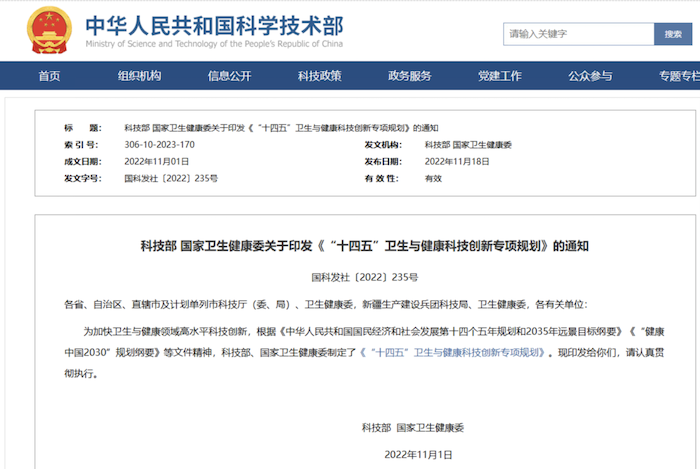Open the 《"十四五"卫生与健康科技创新专项规划》 link
This screenshot has height=469, width=700.
pos(453,353)
